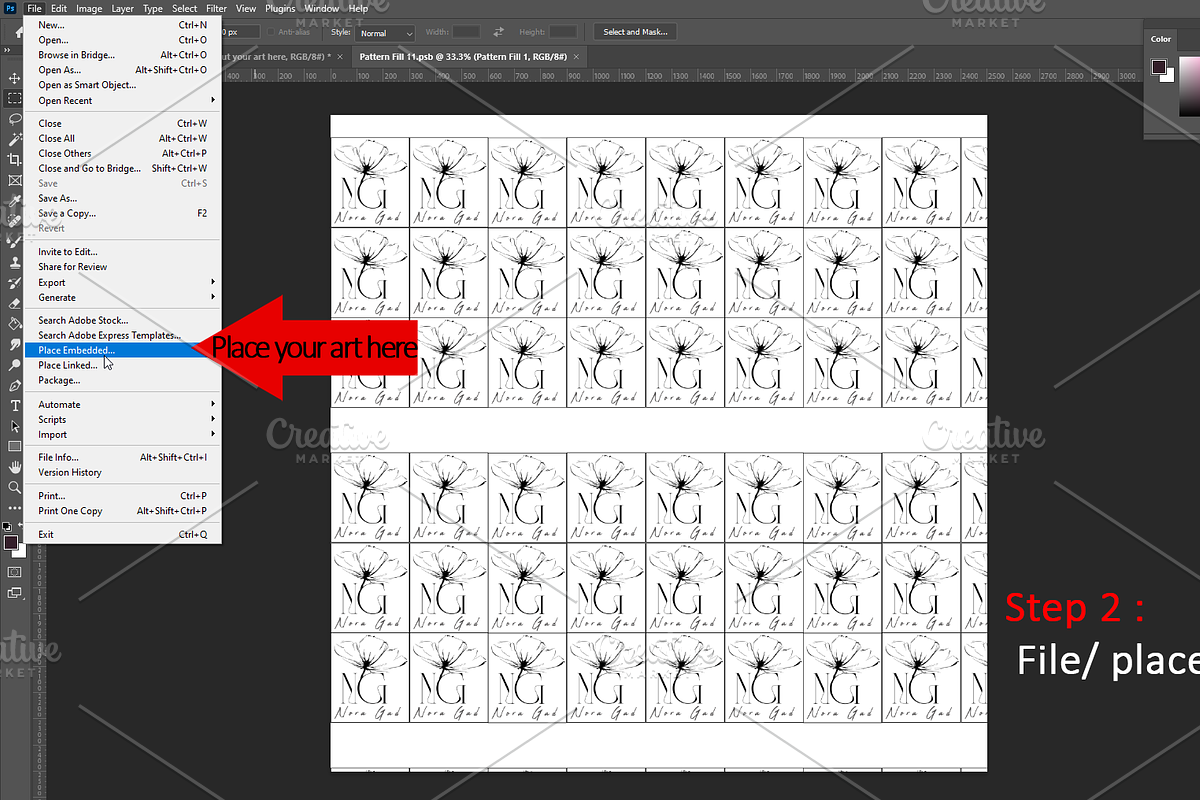Select the Clone Stamp tool
Screen dimensions: 1200x800
coord(14,262)
